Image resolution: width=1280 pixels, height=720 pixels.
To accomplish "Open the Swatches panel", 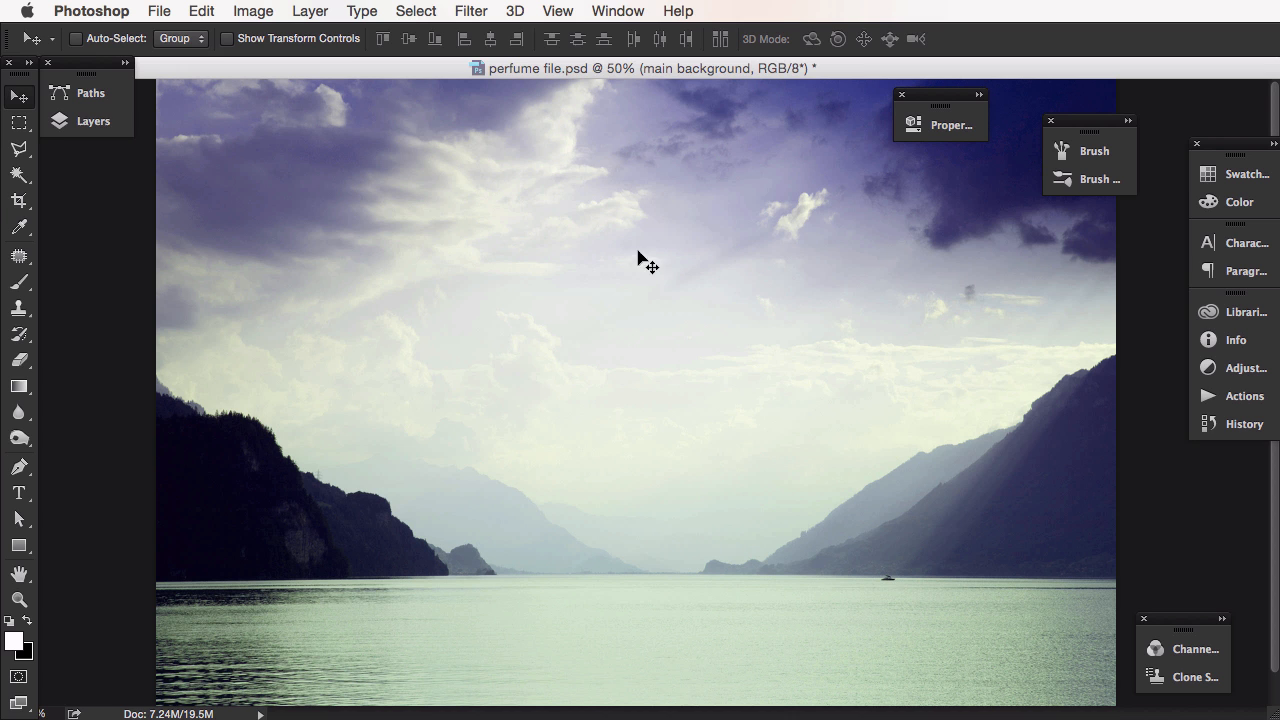I will 1235,174.
